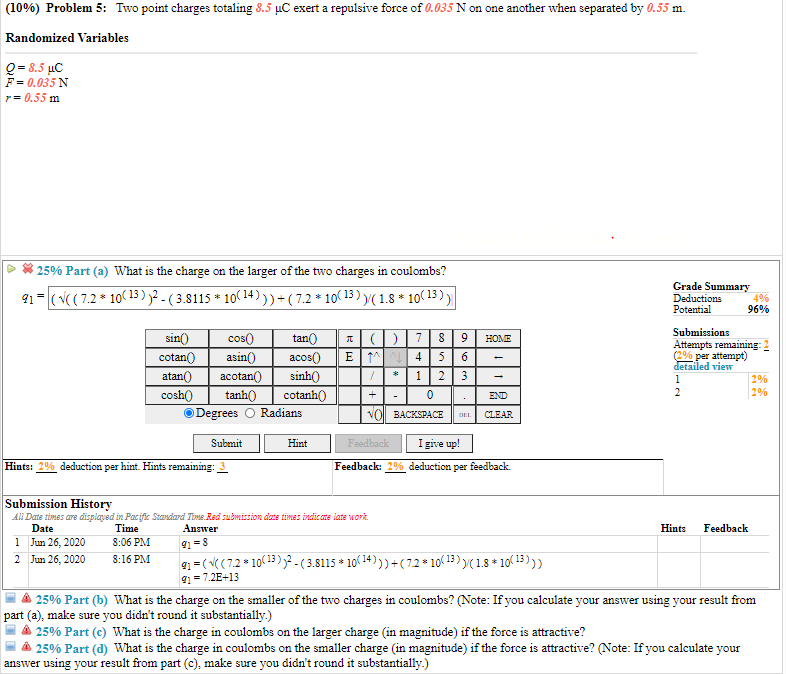Click submission history row 2 answer text

click(361, 563)
